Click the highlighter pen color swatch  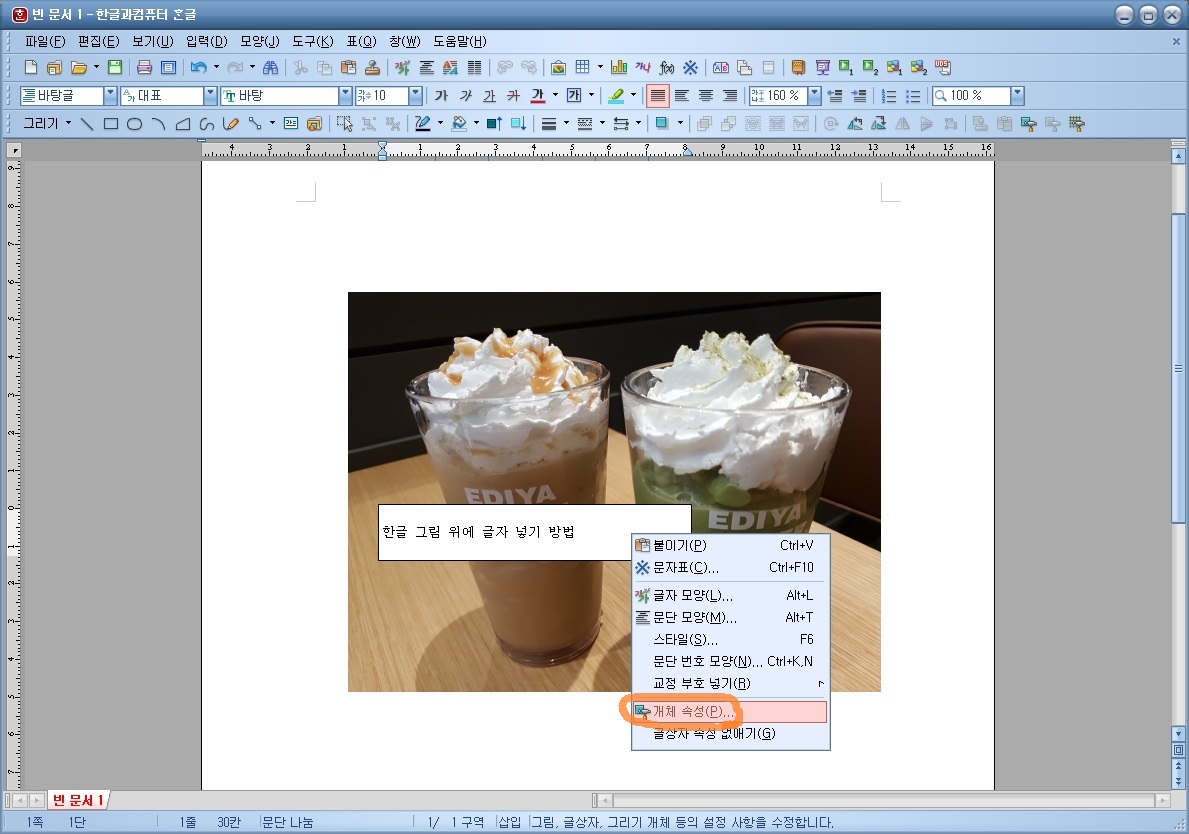click(x=616, y=96)
